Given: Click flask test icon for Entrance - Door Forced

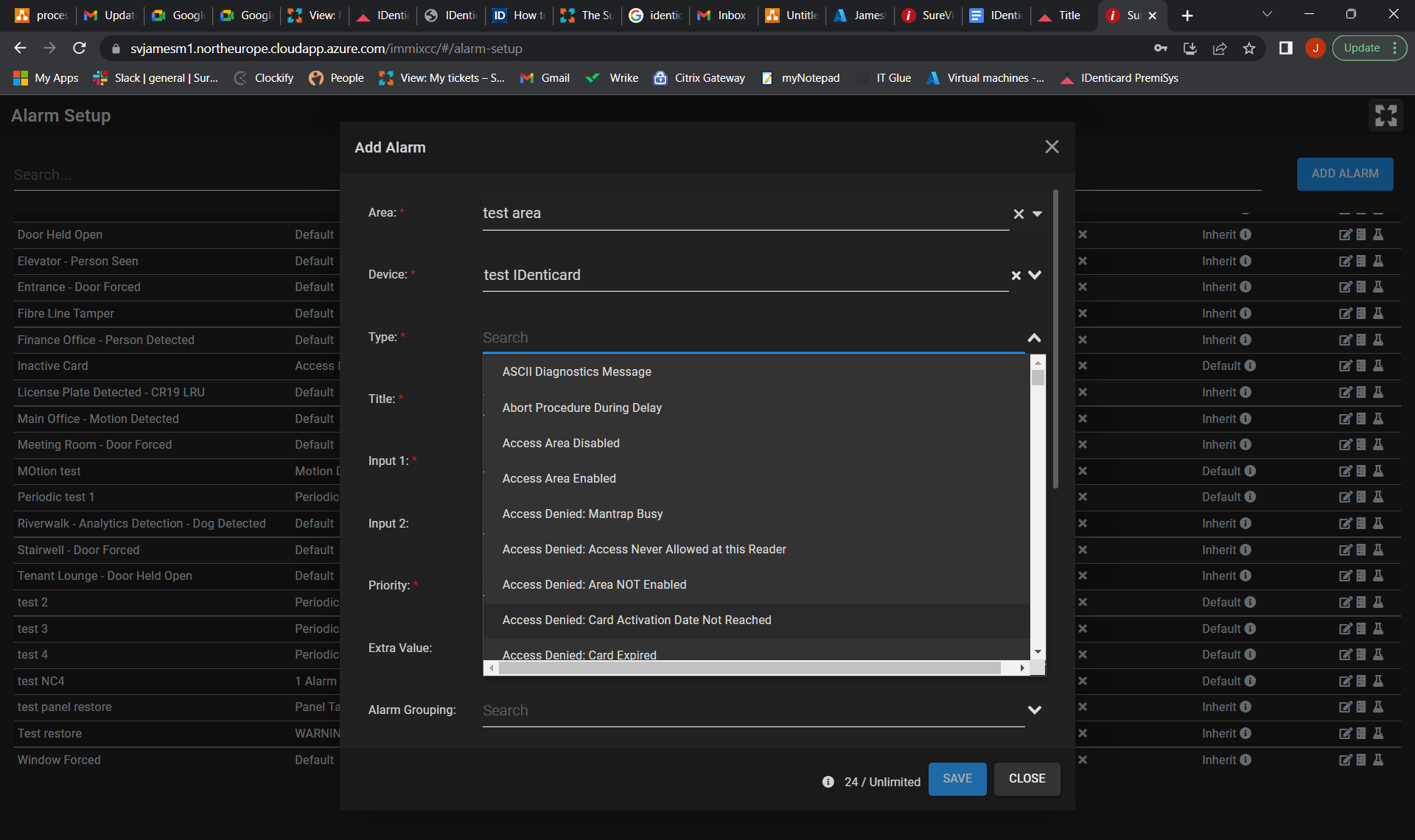Looking at the screenshot, I should point(1378,287).
